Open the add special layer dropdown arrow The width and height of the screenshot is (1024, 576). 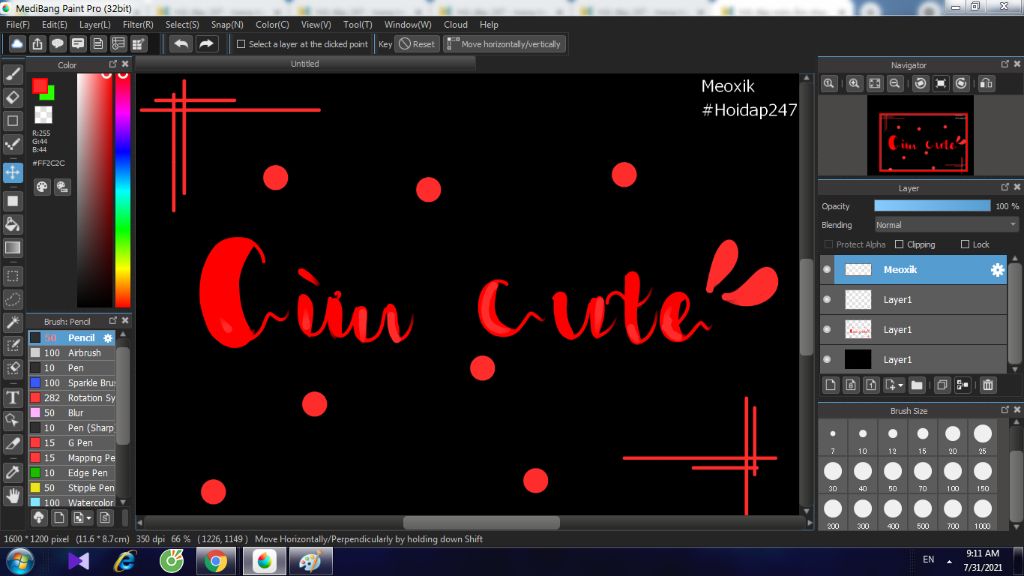(894, 385)
